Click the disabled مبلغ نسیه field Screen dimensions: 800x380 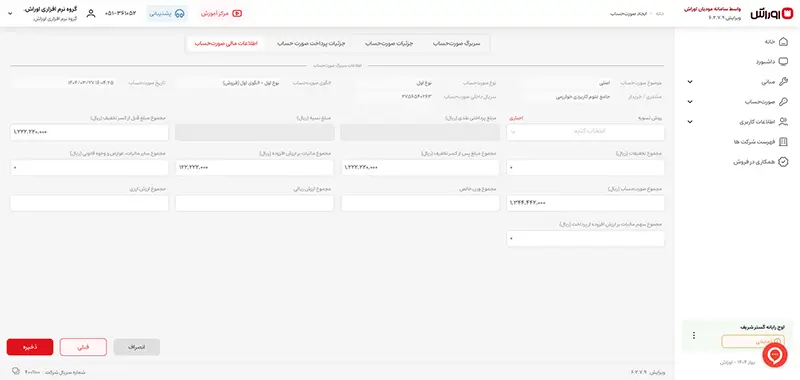coord(255,132)
